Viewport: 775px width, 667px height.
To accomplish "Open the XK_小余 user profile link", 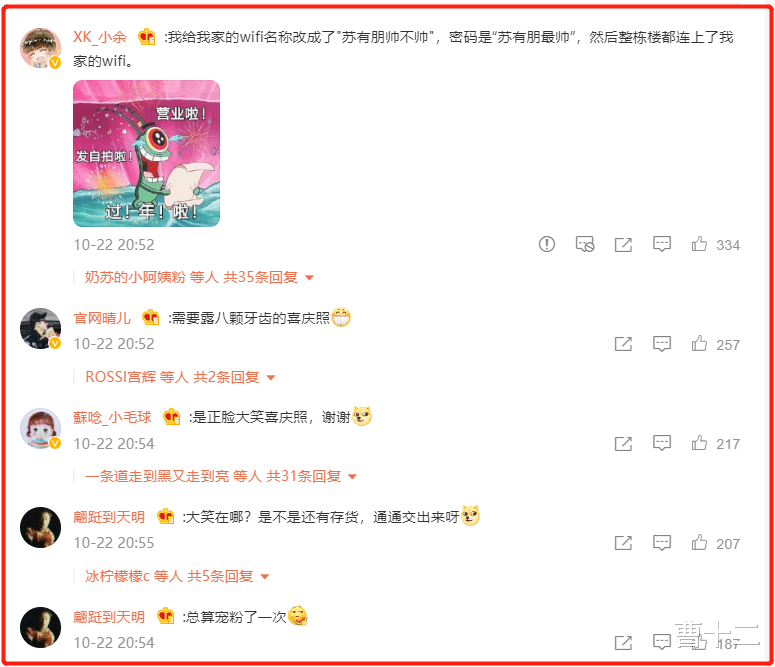I will click(100, 37).
